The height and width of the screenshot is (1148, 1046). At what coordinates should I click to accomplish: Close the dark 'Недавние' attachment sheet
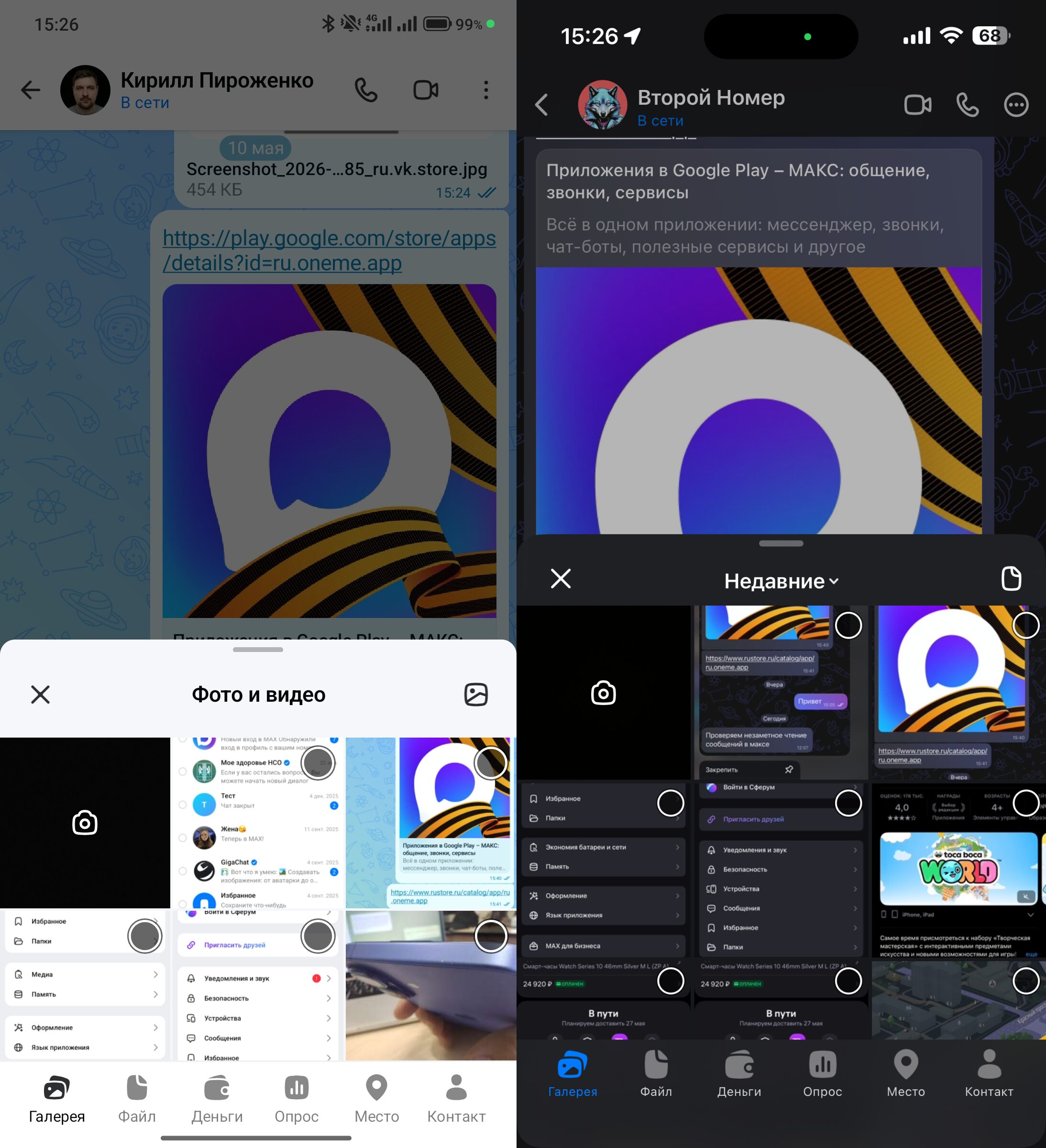click(561, 579)
